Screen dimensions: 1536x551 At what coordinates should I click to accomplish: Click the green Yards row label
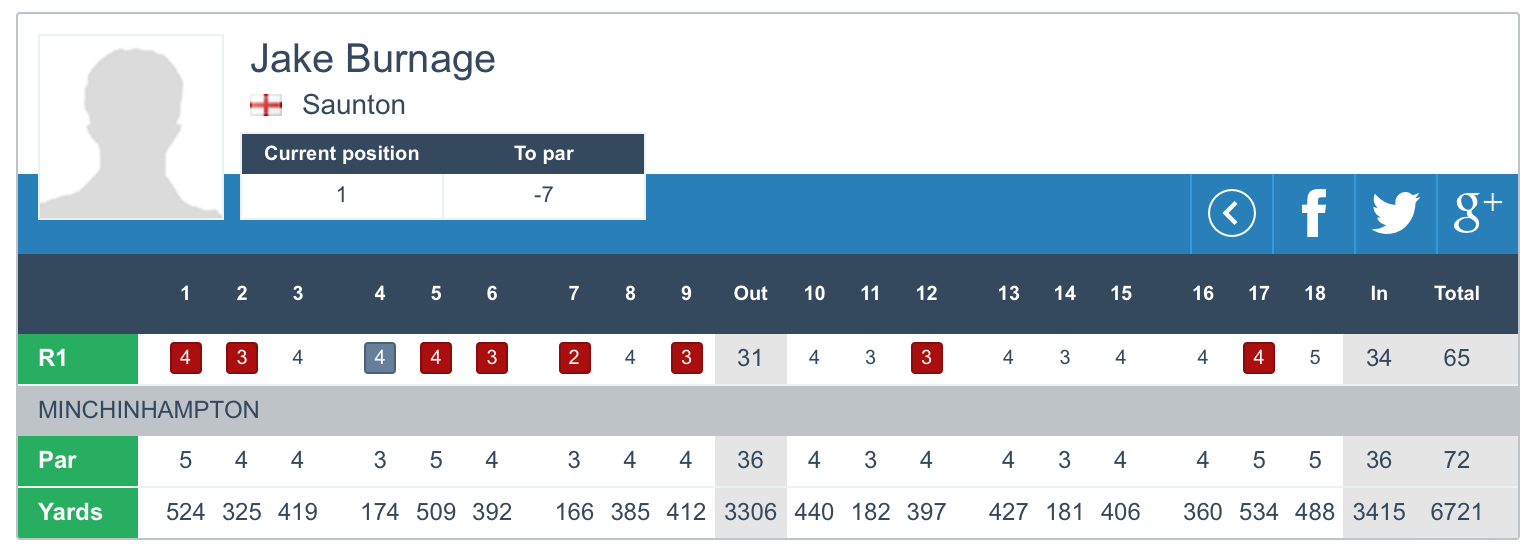(78, 512)
